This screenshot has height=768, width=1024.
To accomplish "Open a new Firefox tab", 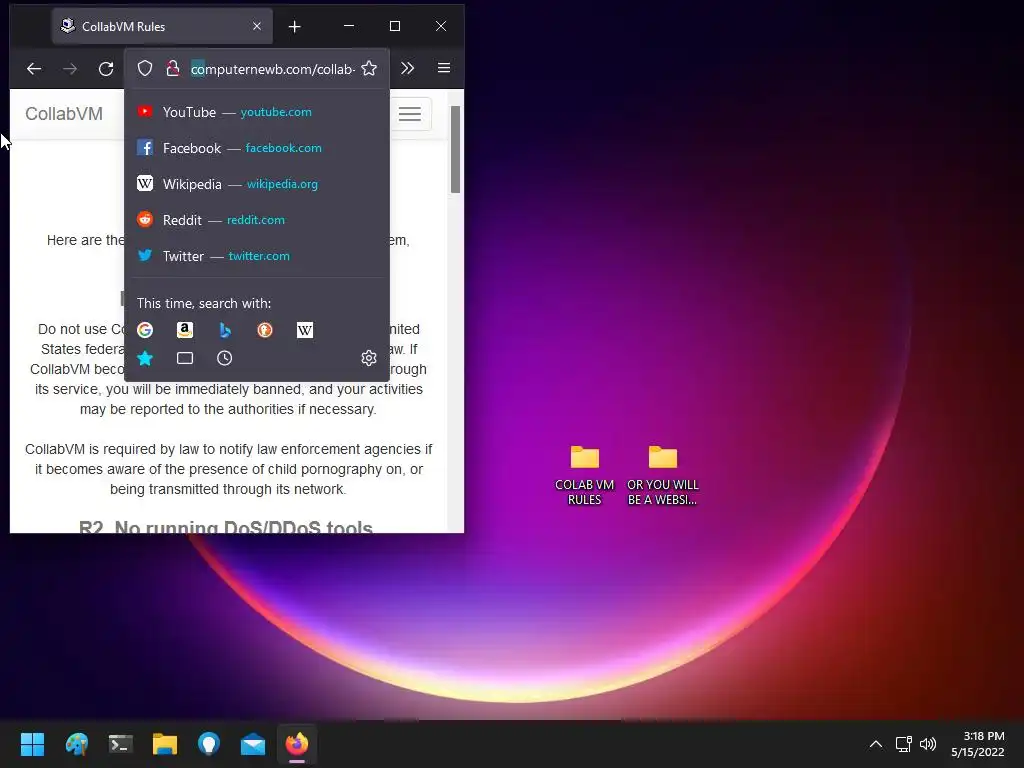I will (295, 27).
